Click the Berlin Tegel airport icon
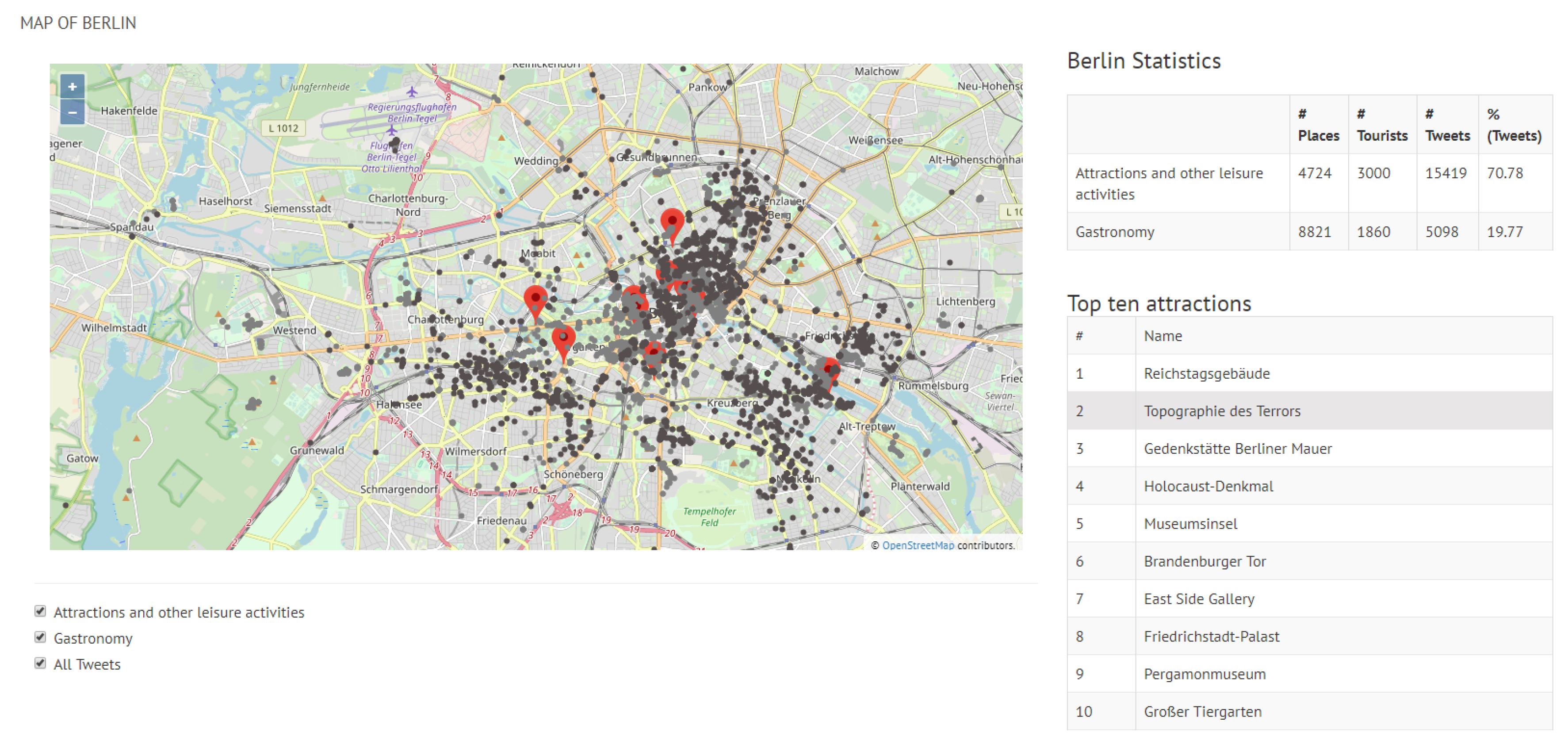1568x748 pixels. coord(412,92)
